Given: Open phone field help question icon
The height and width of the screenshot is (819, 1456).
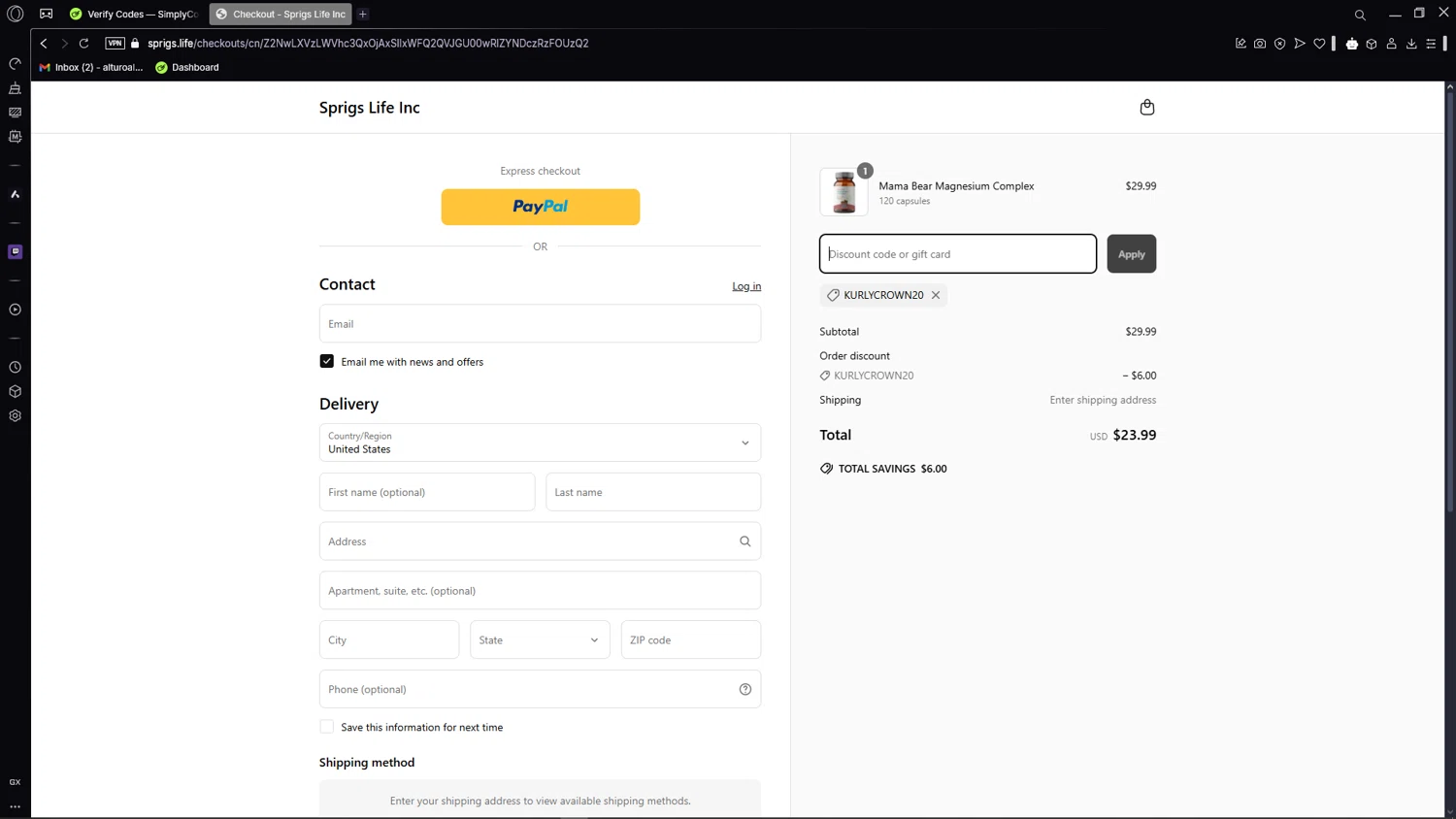Looking at the screenshot, I should click(x=745, y=689).
